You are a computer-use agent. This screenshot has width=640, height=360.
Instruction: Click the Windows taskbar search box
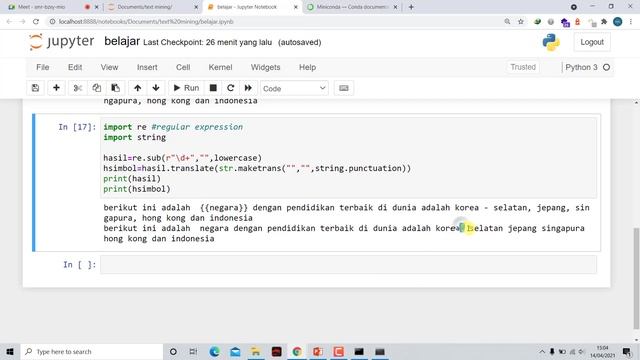coord(92,351)
